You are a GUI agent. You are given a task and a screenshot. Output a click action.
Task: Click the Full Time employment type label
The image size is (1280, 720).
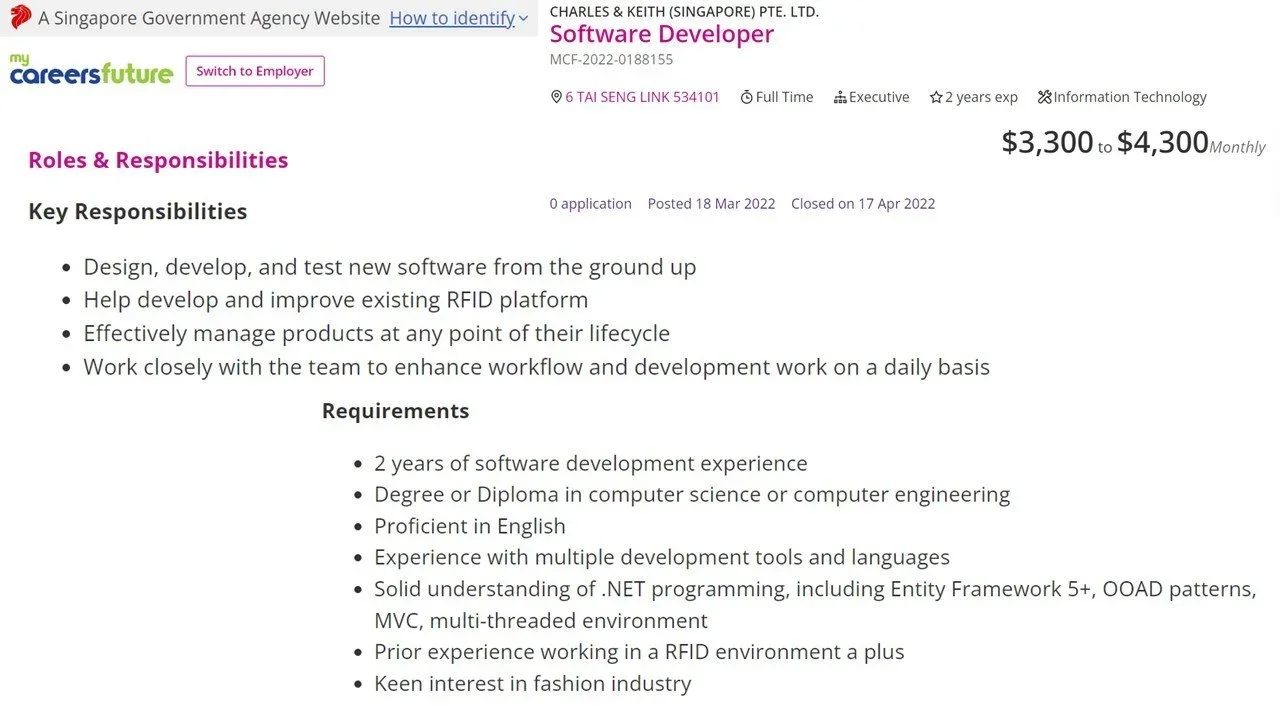coord(784,97)
